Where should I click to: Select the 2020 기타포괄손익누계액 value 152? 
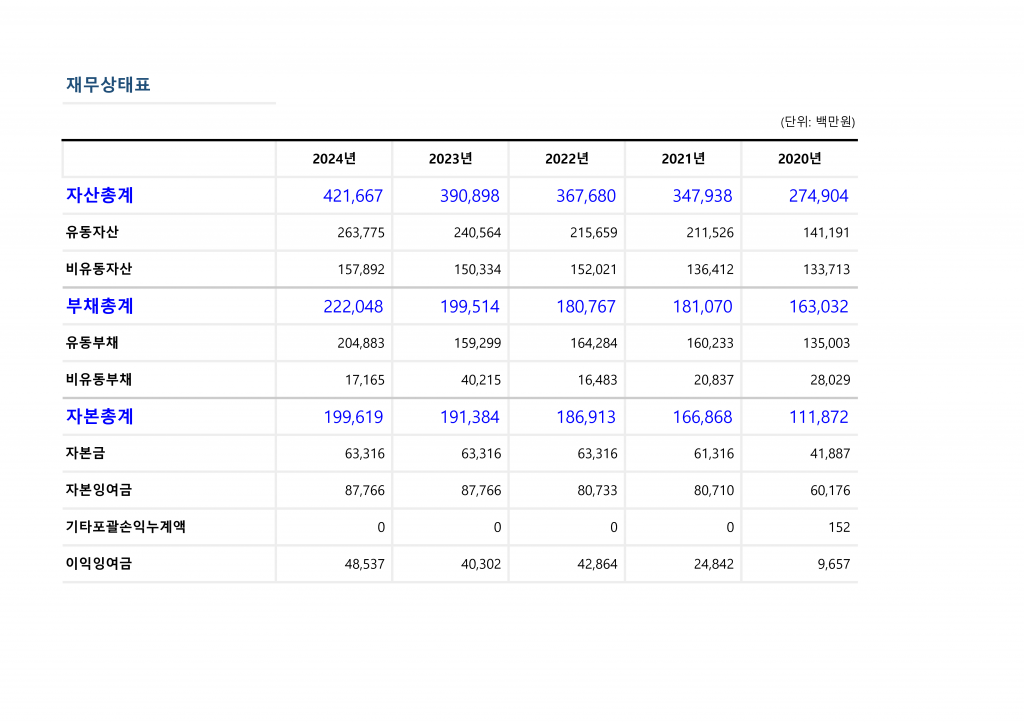tap(839, 527)
